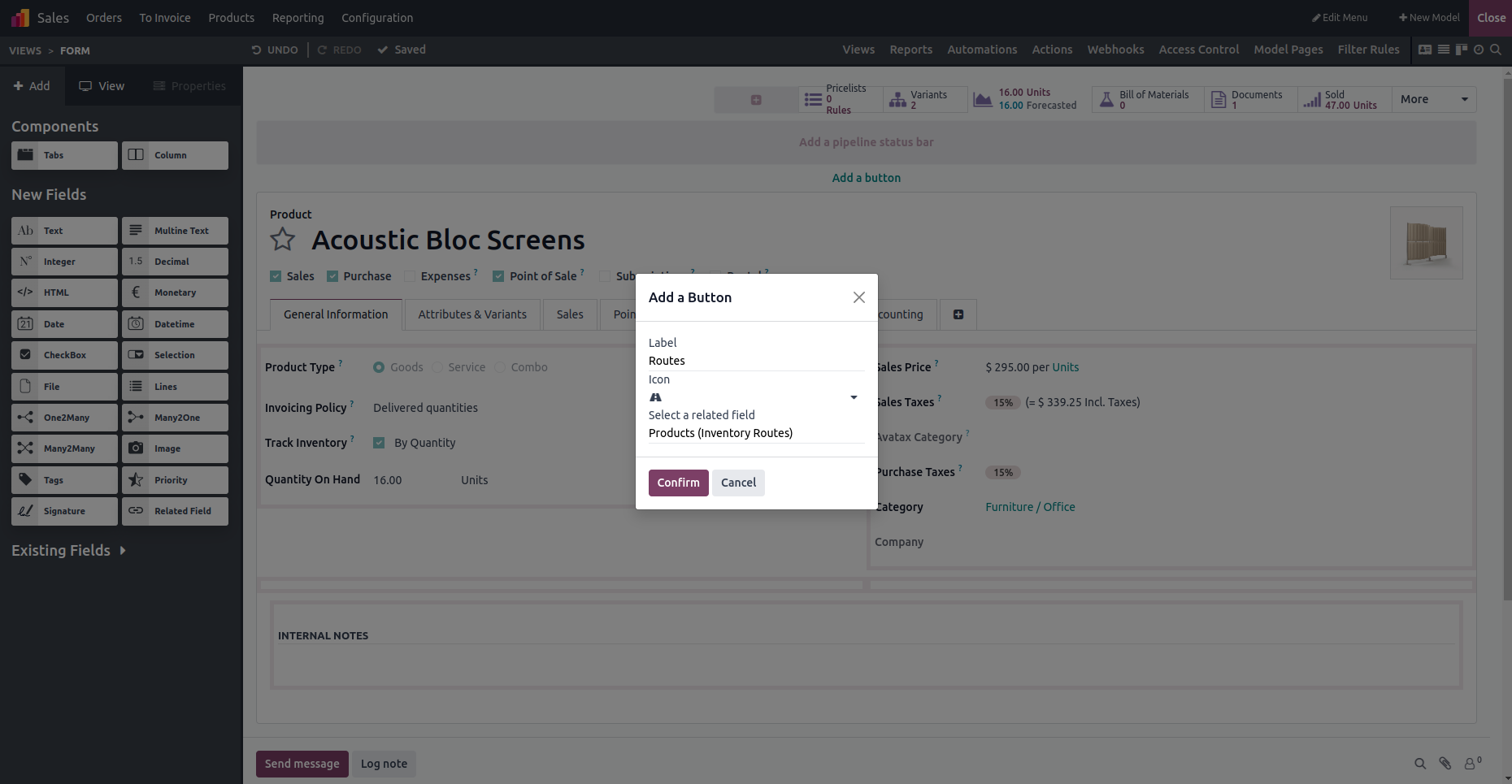This screenshot has width=1512, height=784.
Task: Edit the Label input field
Action: click(754, 361)
